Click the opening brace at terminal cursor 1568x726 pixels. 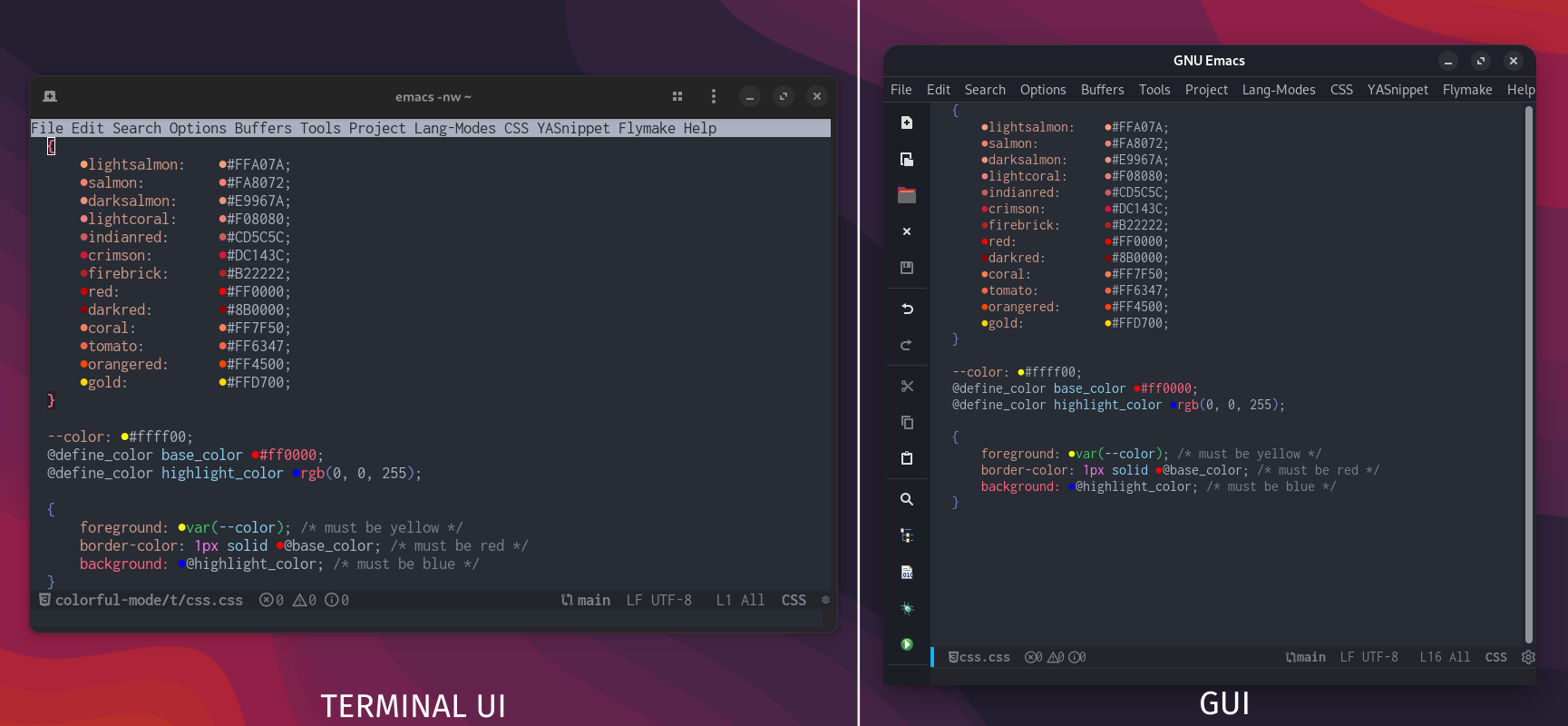(x=51, y=146)
